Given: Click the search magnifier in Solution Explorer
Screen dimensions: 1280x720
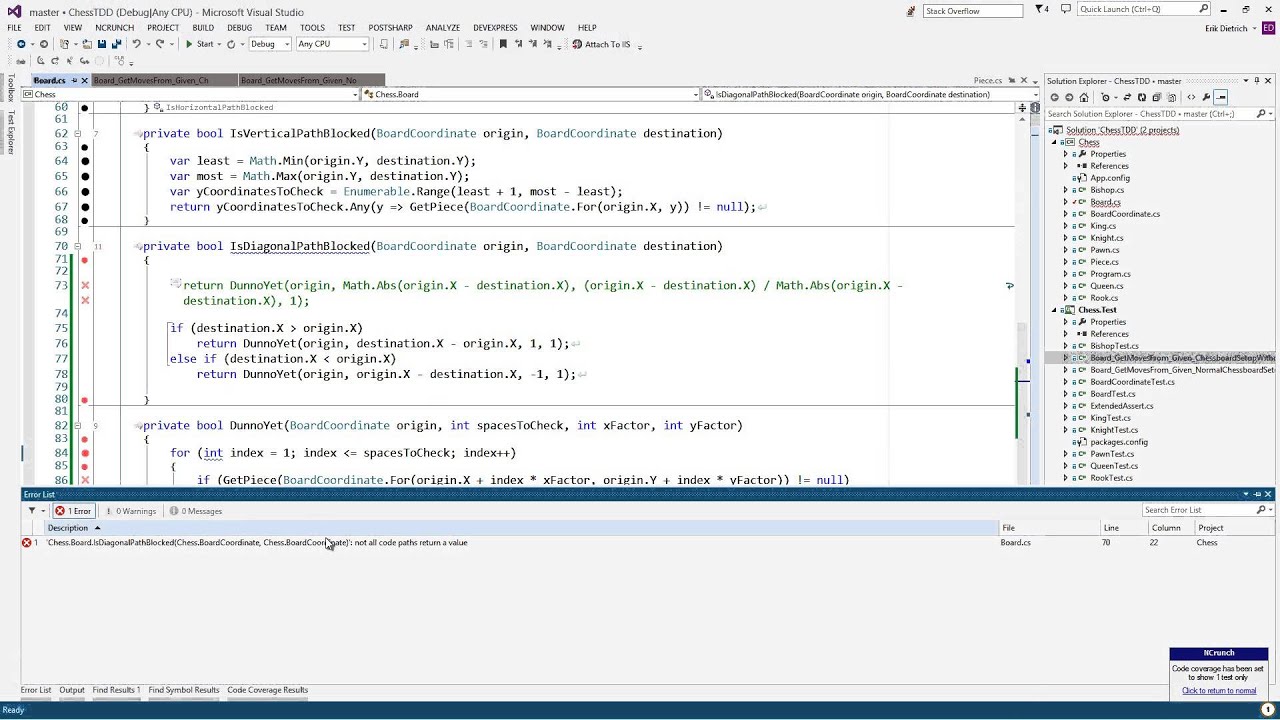Looking at the screenshot, I should click(x=1261, y=114).
